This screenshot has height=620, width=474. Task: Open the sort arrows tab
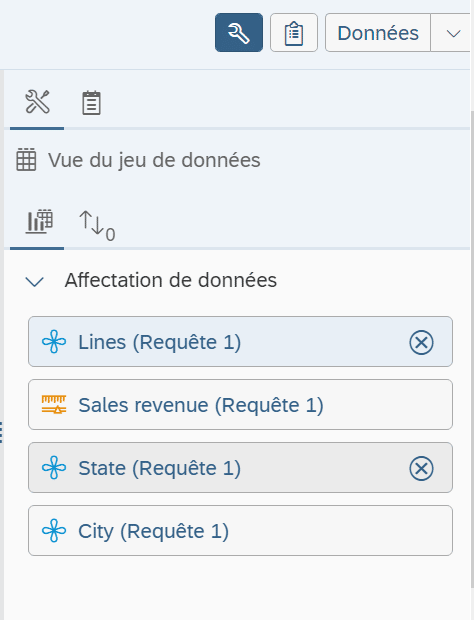[x=97, y=226]
